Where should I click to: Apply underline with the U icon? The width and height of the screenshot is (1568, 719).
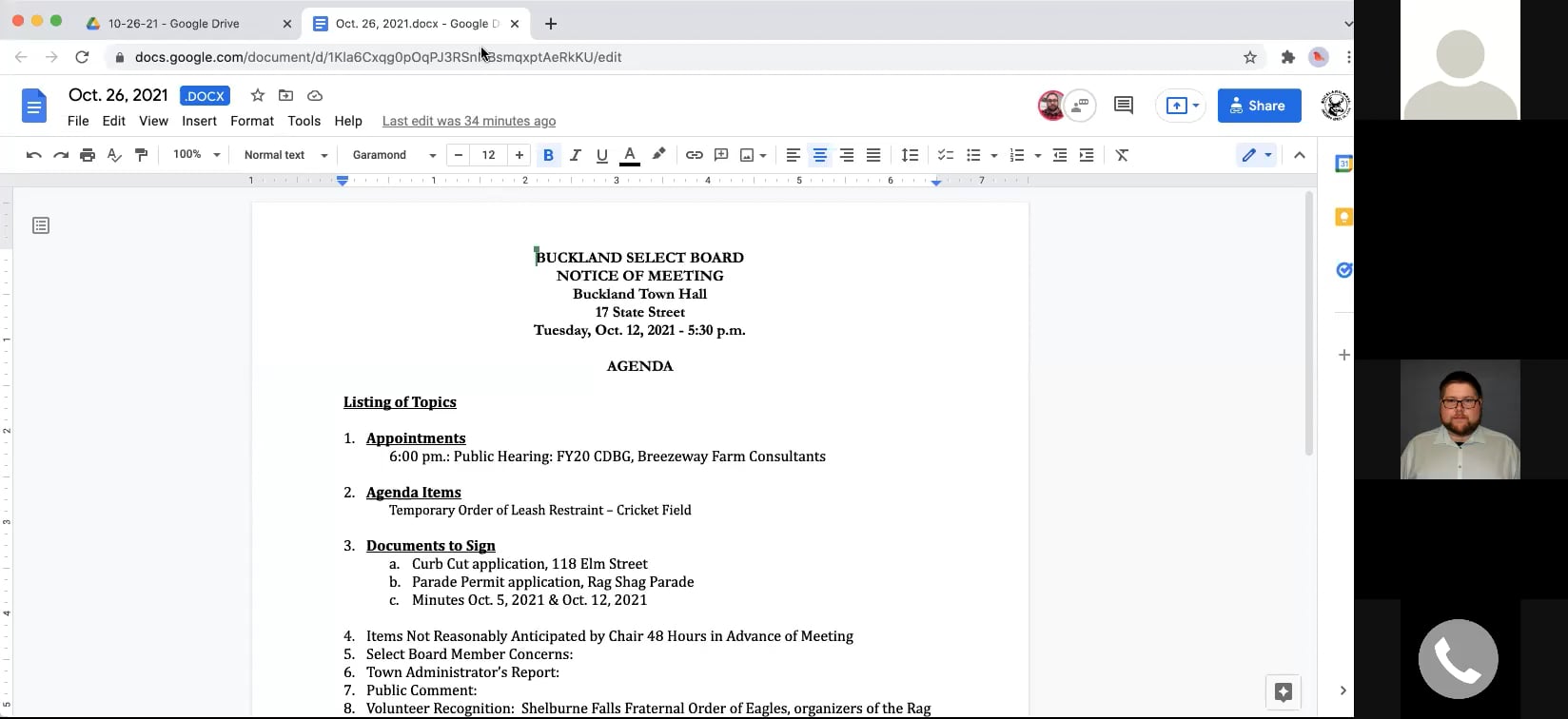click(601, 155)
